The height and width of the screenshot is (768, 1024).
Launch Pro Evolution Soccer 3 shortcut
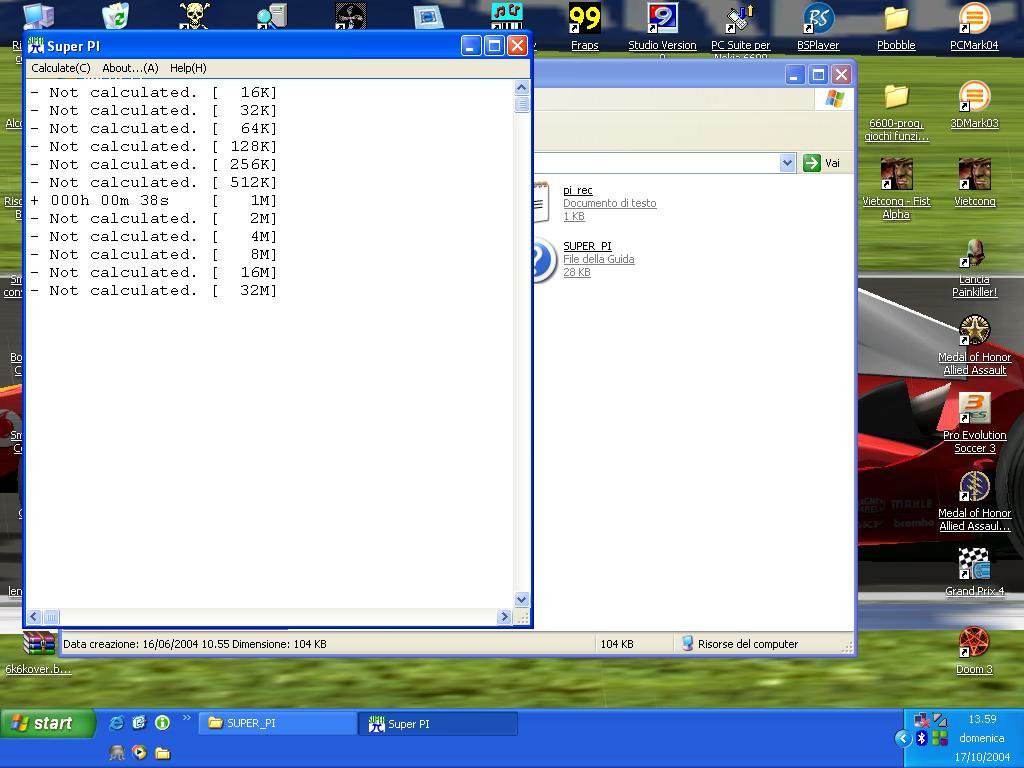click(x=974, y=423)
